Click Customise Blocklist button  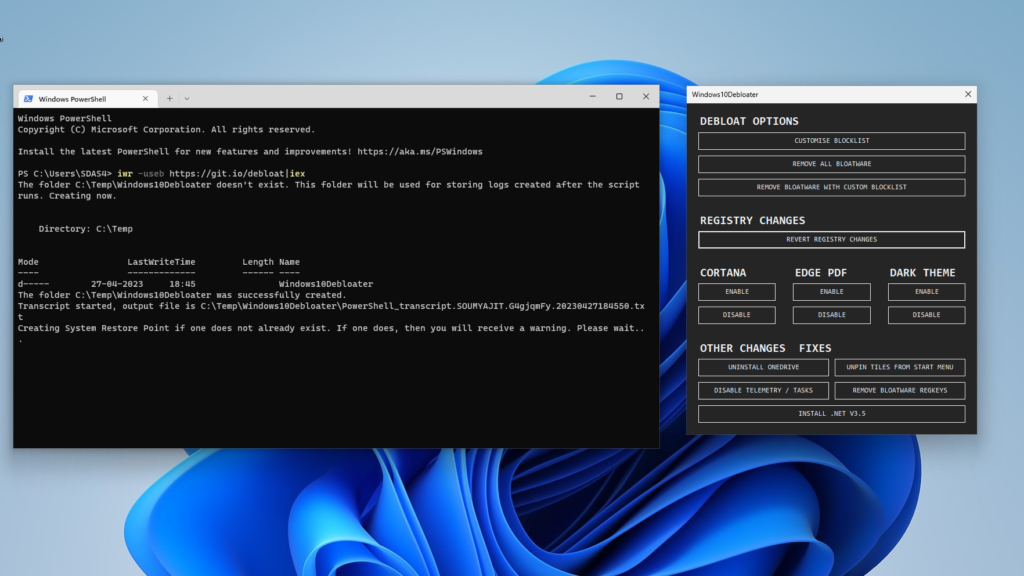(831, 140)
